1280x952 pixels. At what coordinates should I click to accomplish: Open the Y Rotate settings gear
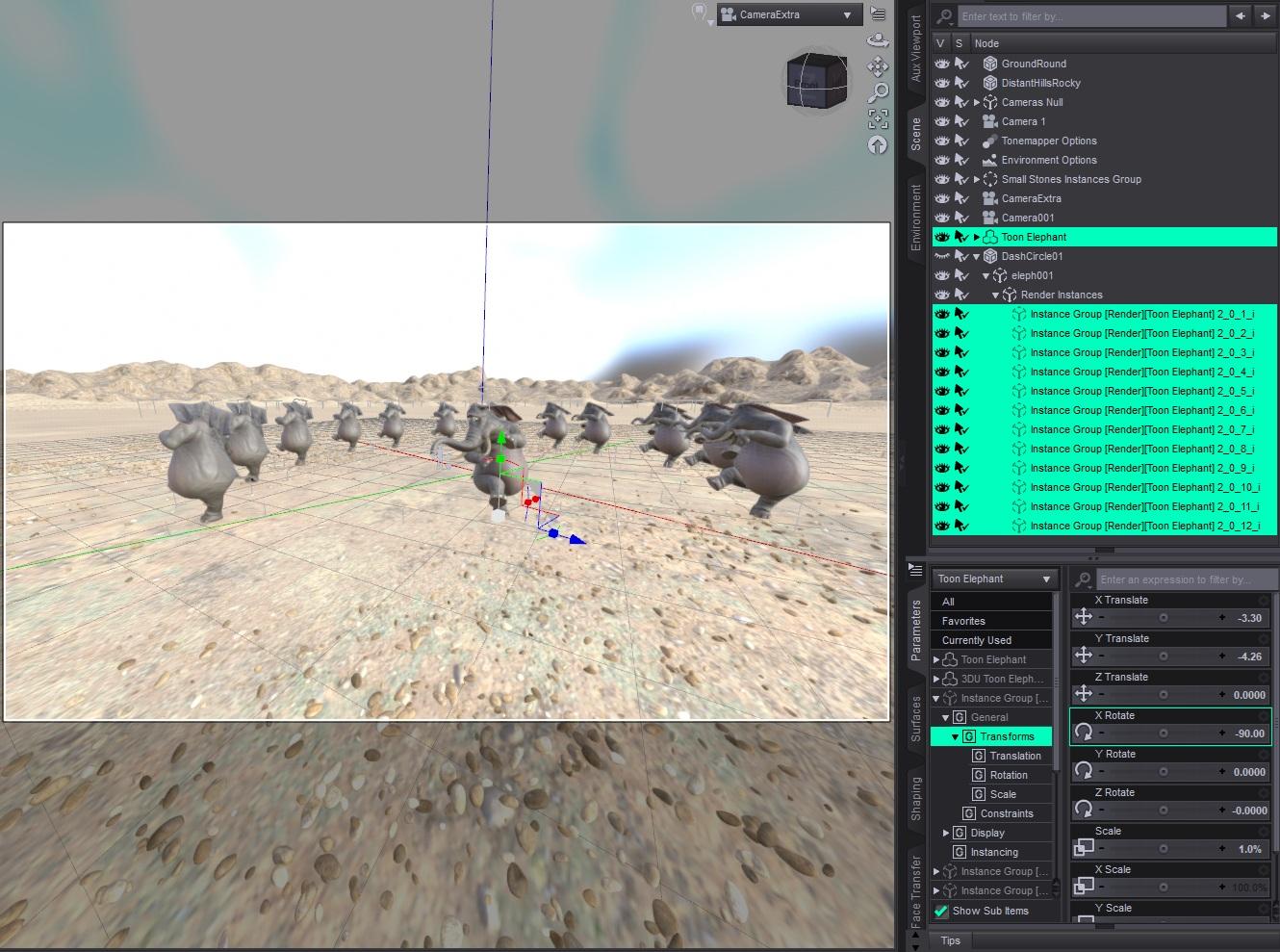[1264, 755]
